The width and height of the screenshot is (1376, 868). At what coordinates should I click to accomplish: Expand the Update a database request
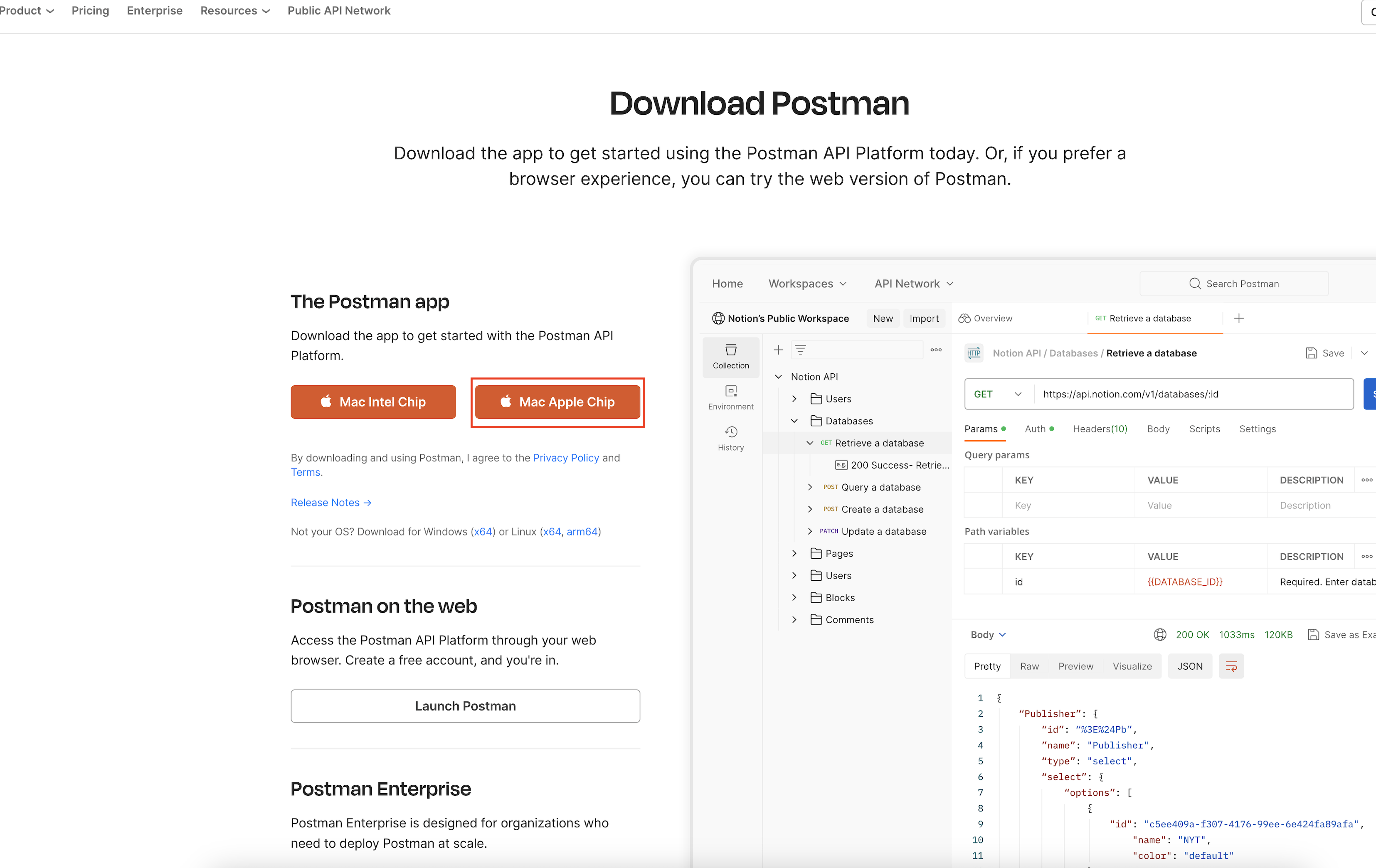(809, 531)
